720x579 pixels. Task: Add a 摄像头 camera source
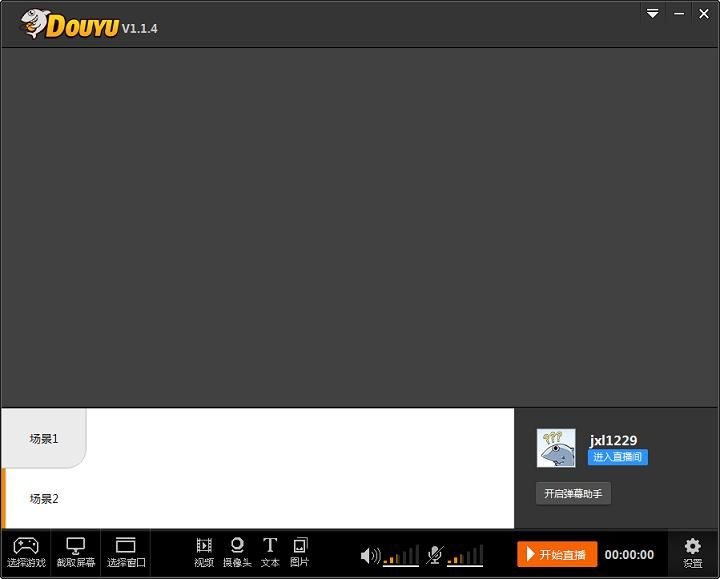point(237,546)
